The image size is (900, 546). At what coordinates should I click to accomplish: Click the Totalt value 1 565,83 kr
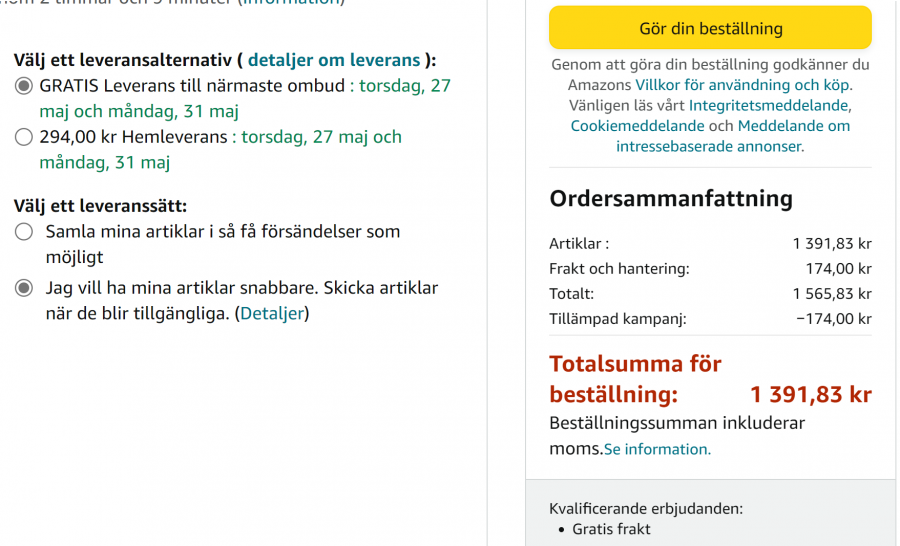pos(831,294)
